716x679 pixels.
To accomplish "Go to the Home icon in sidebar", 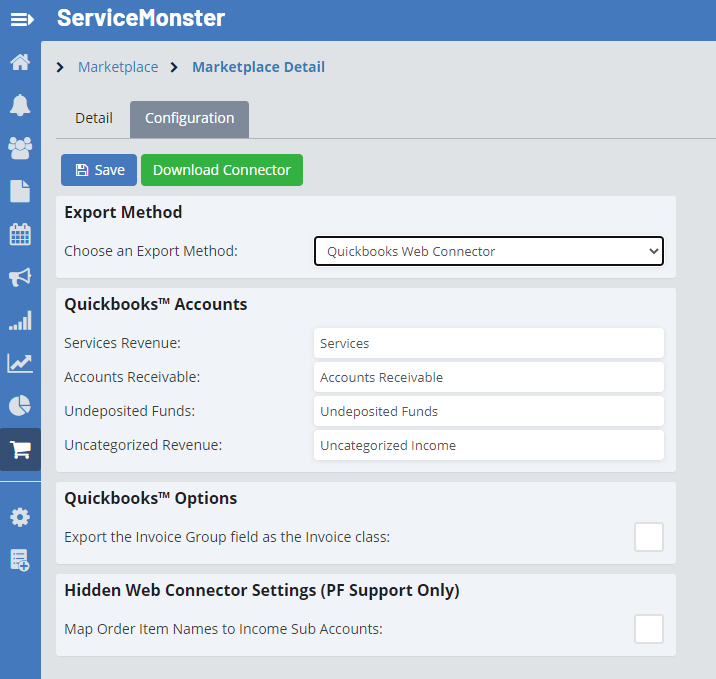I will [20, 62].
